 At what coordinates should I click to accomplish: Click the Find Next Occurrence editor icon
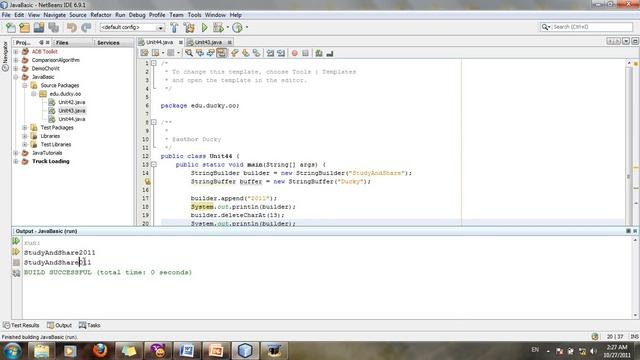click(211, 53)
